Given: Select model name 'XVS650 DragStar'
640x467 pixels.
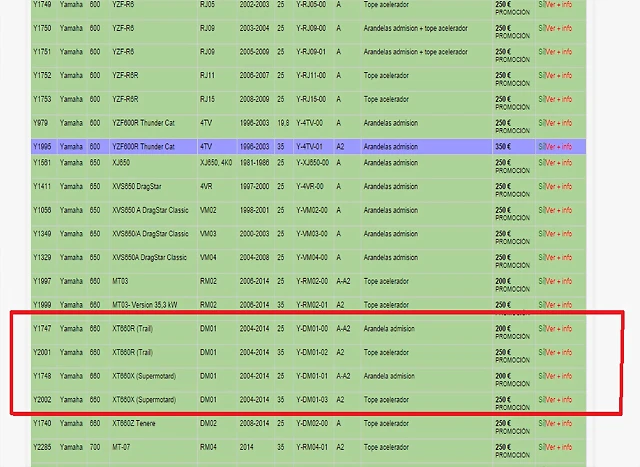Looking at the screenshot, I should coord(137,186).
